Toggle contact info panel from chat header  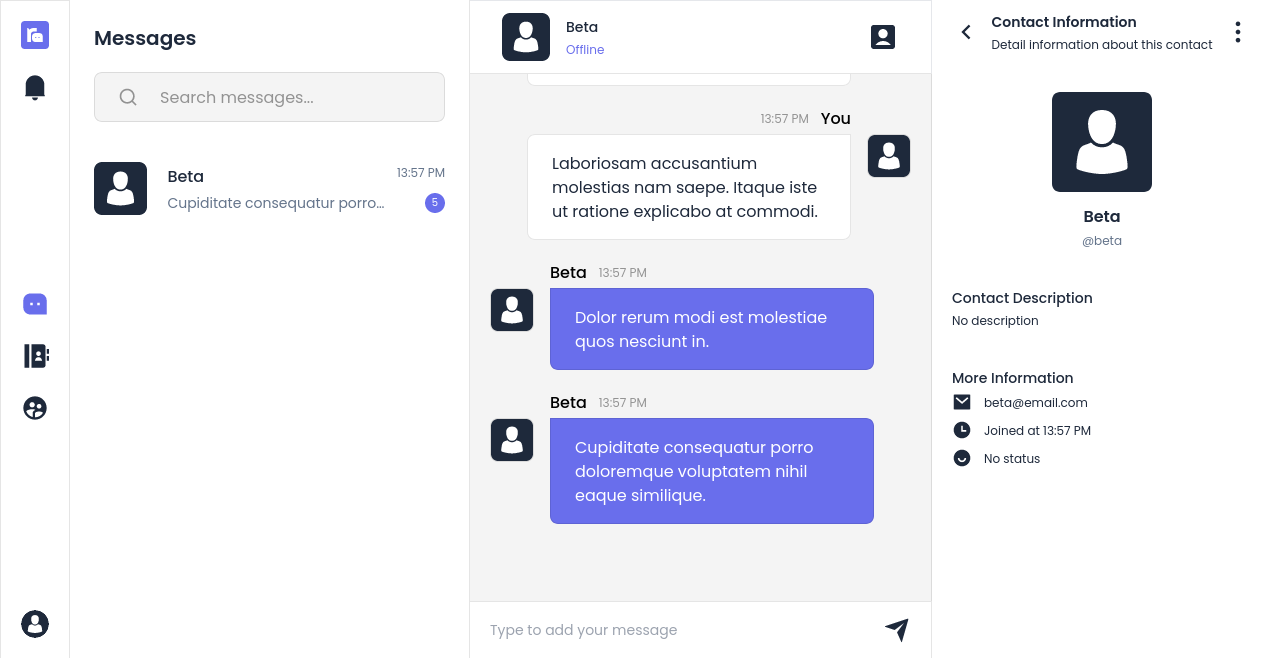click(x=883, y=37)
